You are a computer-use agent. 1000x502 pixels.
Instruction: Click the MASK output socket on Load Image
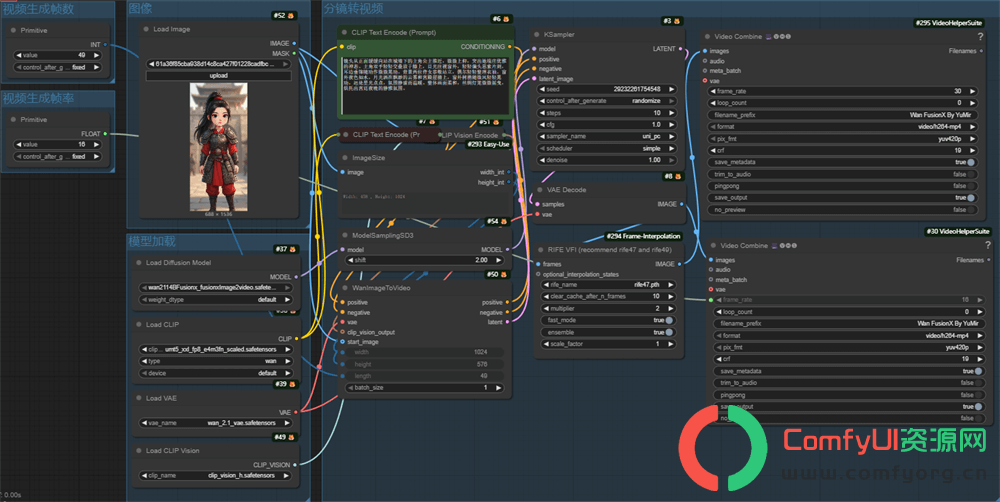(294, 54)
